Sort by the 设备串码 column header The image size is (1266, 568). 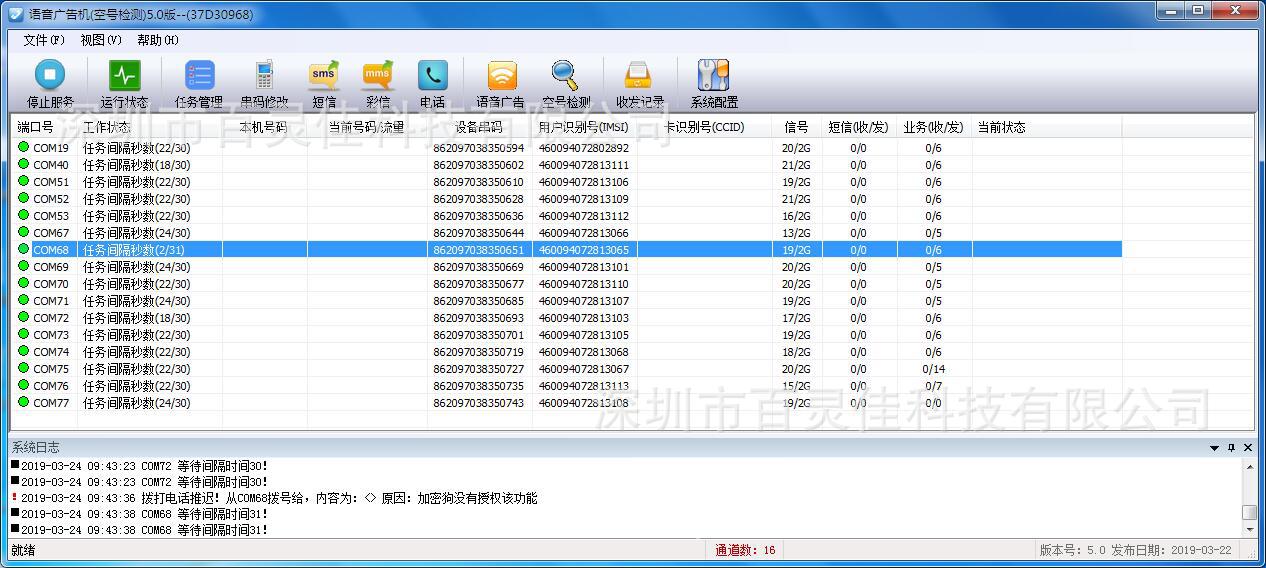(x=480, y=127)
